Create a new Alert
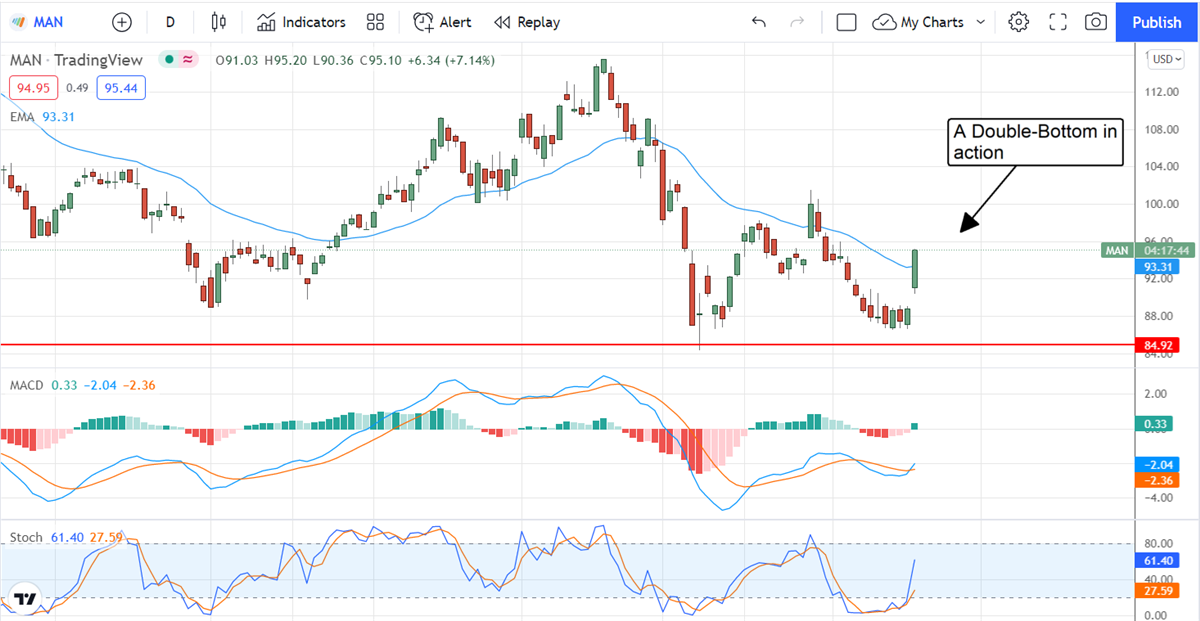This screenshot has height=621, width=1200. (442, 22)
